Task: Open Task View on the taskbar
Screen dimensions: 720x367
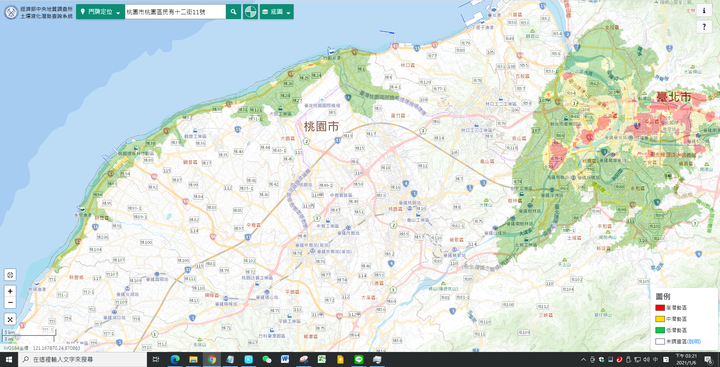Action: [x=156, y=360]
